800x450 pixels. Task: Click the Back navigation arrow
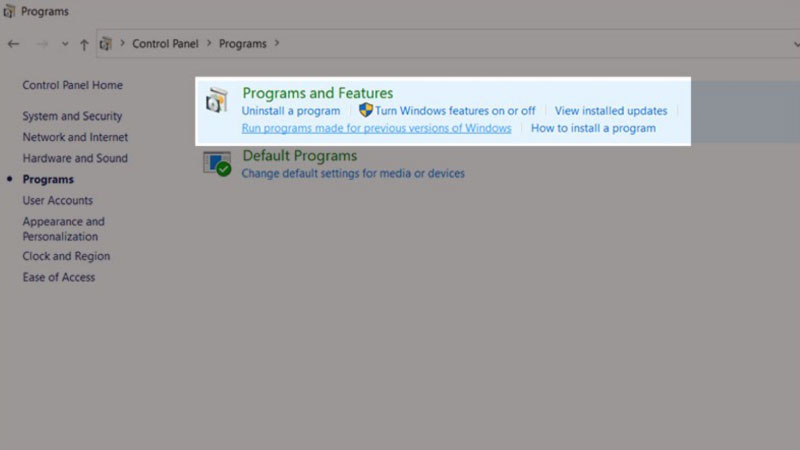pyautogui.click(x=13, y=44)
